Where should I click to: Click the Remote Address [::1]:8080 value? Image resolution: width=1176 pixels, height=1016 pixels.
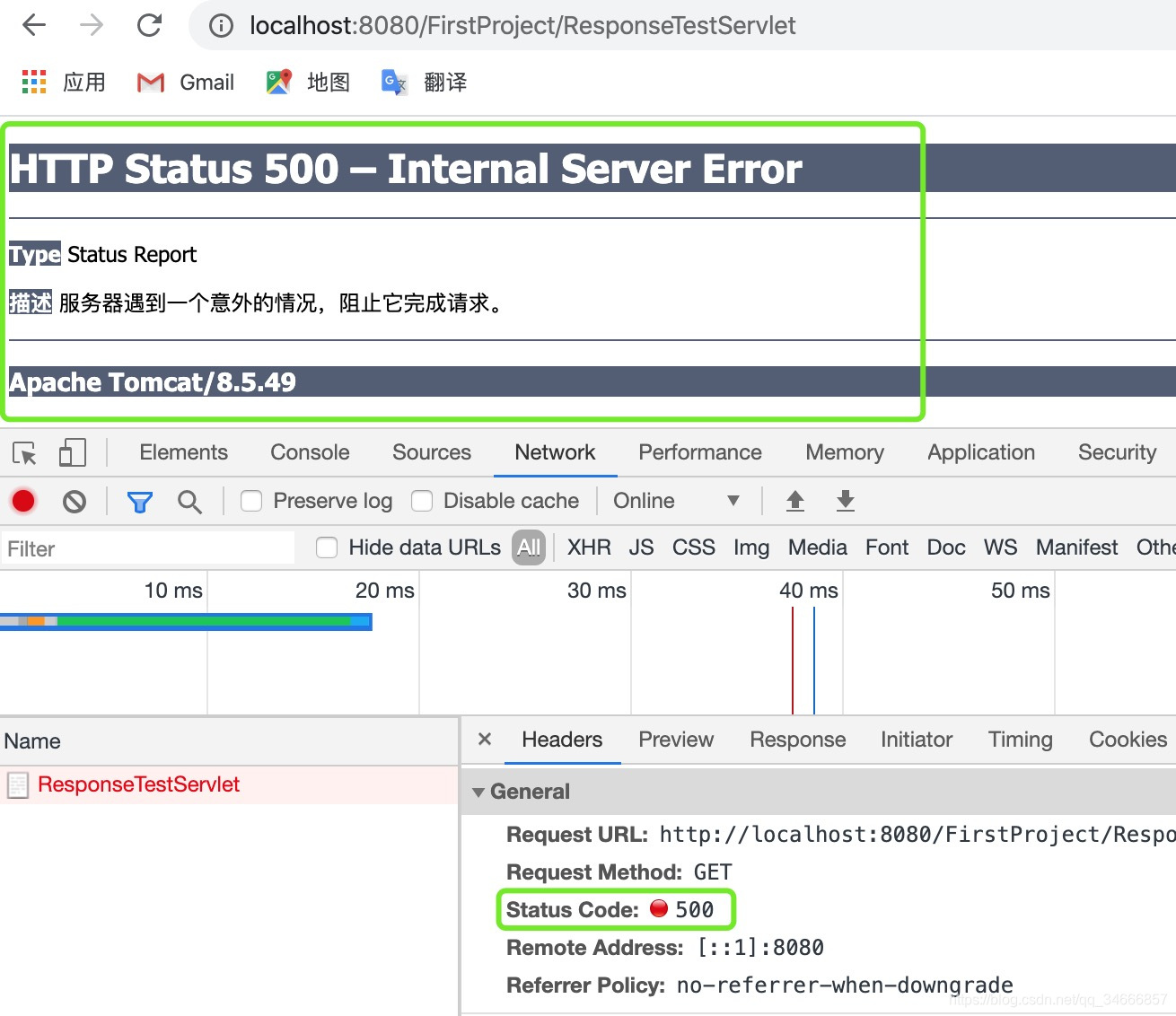[760, 948]
